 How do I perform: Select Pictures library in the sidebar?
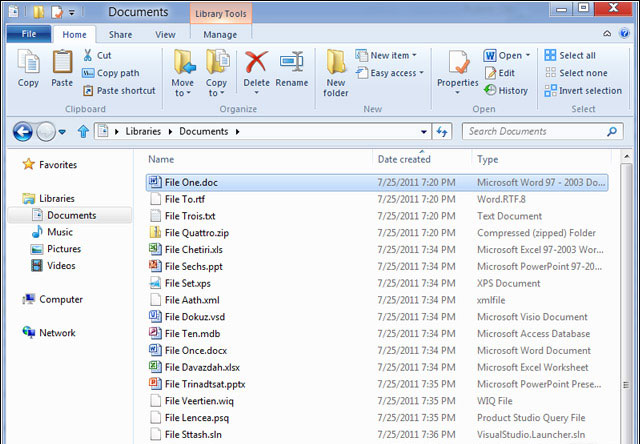tap(56, 249)
